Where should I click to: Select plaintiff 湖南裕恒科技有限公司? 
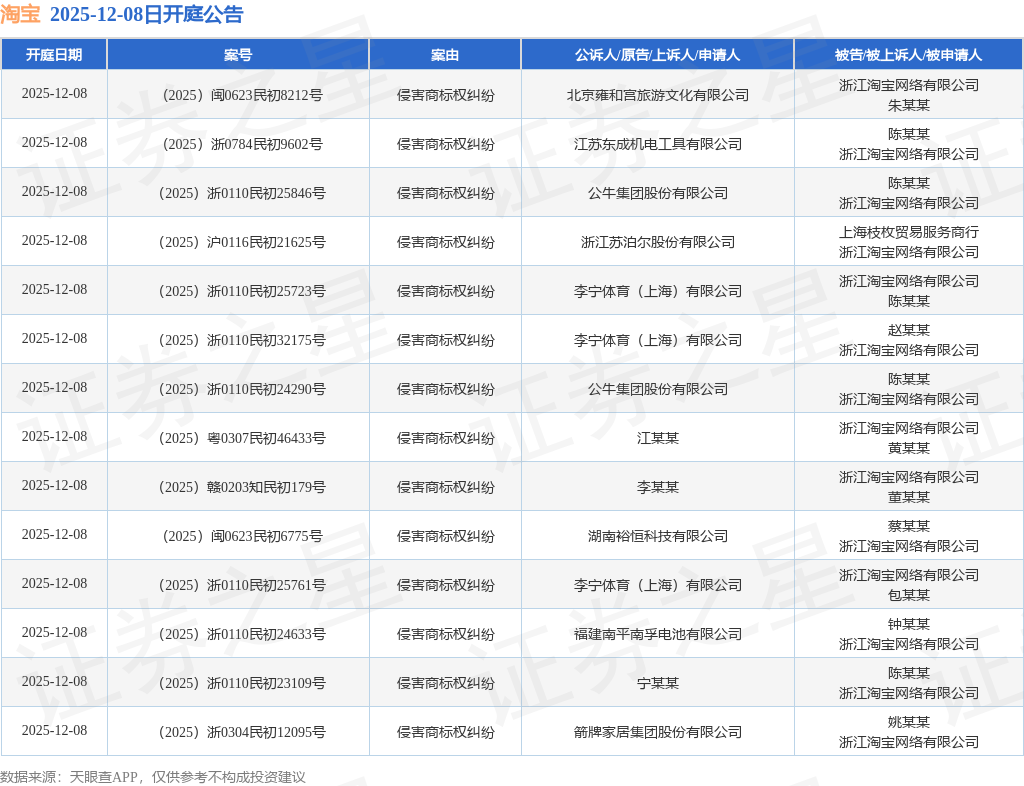click(x=658, y=536)
